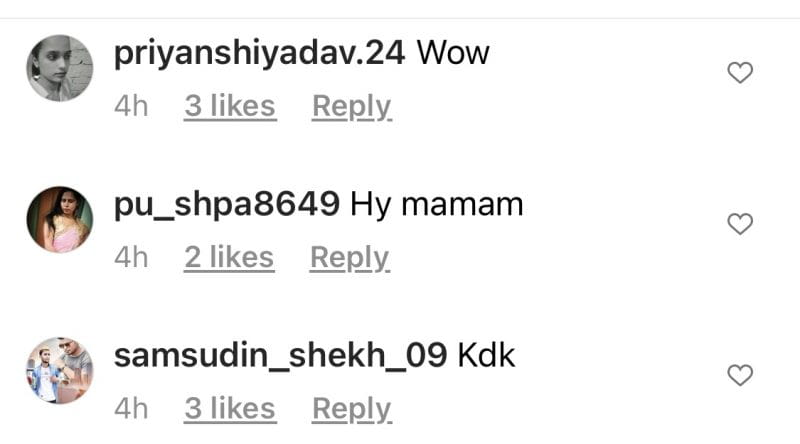
Task: View samsudin_shekh_09's profile photo
Action: tap(60, 371)
